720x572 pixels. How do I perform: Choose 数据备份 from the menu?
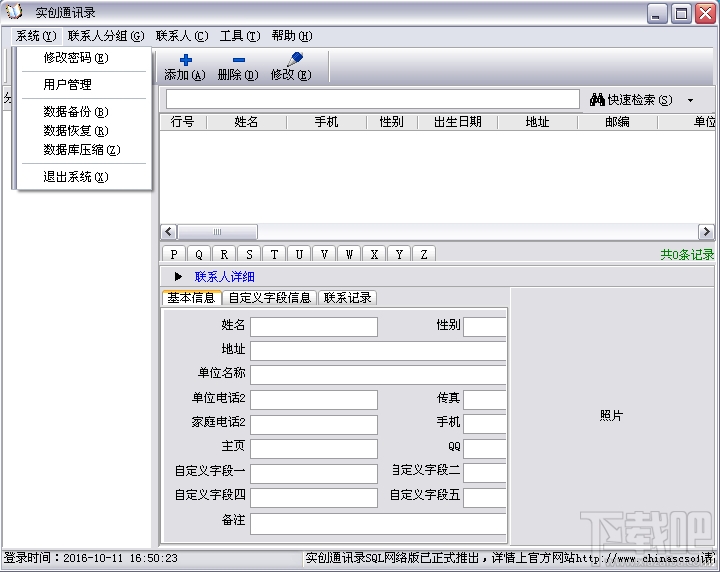coord(84,112)
